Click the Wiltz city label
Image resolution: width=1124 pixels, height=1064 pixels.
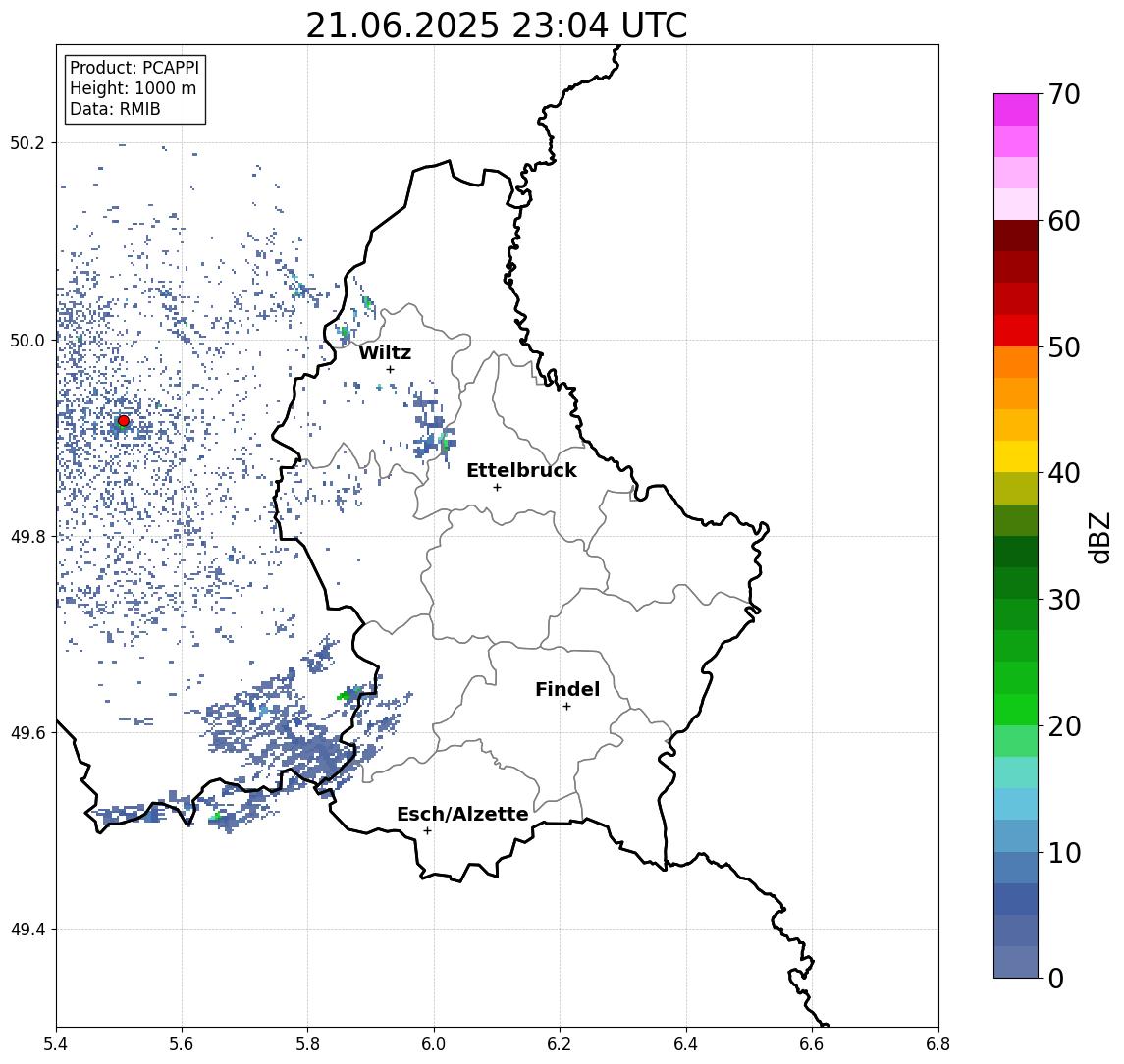tap(385, 352)
